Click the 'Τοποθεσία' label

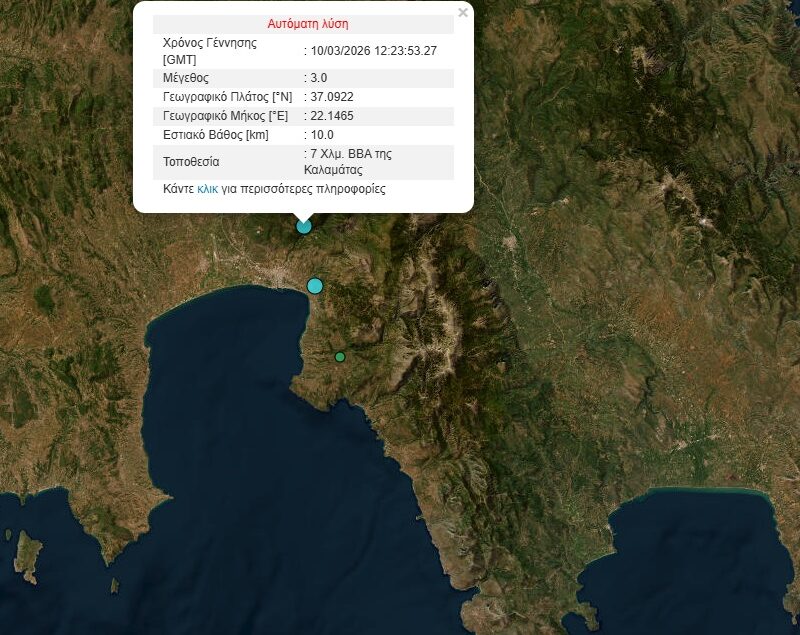[190, 162]
